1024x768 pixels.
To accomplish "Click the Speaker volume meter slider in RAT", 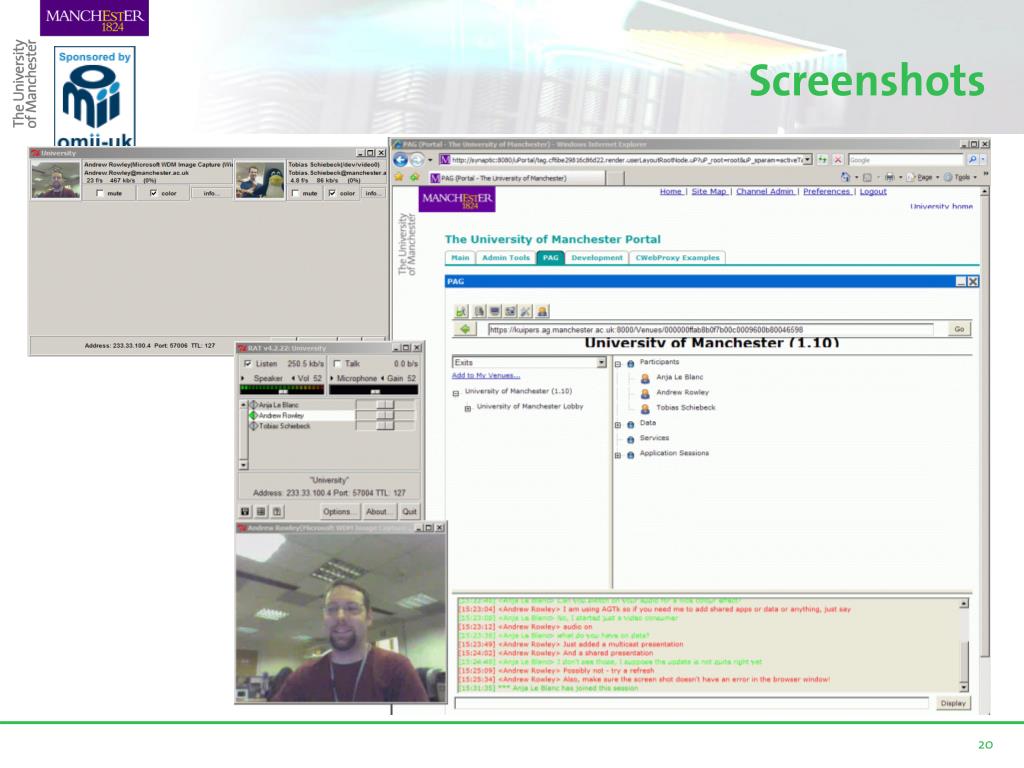I will (x=282, y=390).
